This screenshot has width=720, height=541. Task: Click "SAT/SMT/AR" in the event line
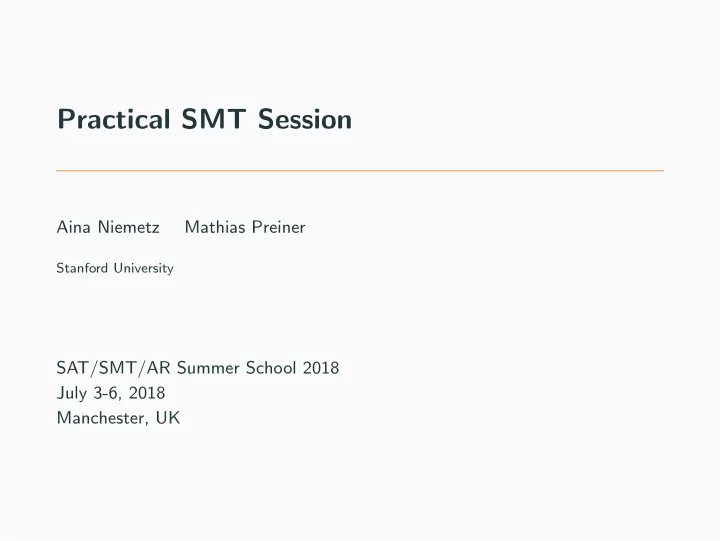(113, 368)
